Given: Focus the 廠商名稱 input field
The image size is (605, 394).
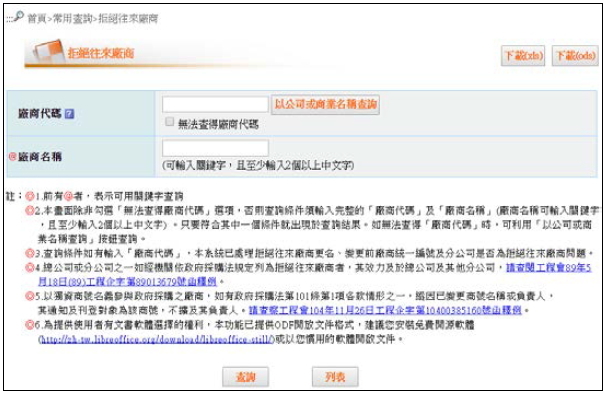Looking at the screenshot, I should click(215, 148).
